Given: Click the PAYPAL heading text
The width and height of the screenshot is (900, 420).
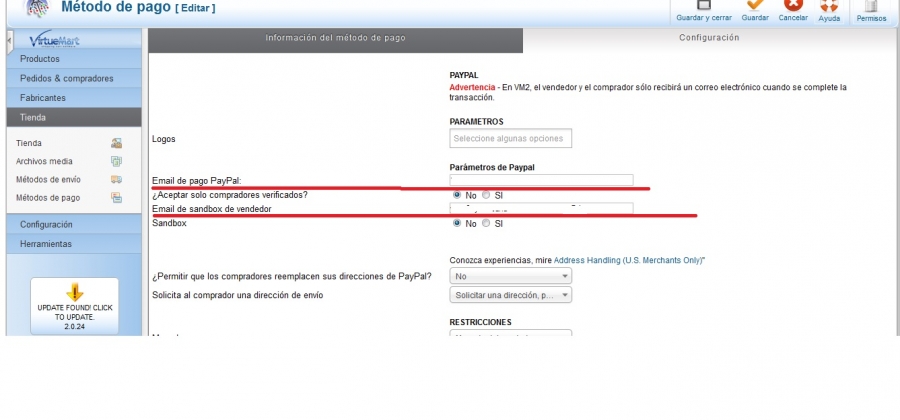Looking at the screenshot, I should [464, 75].
